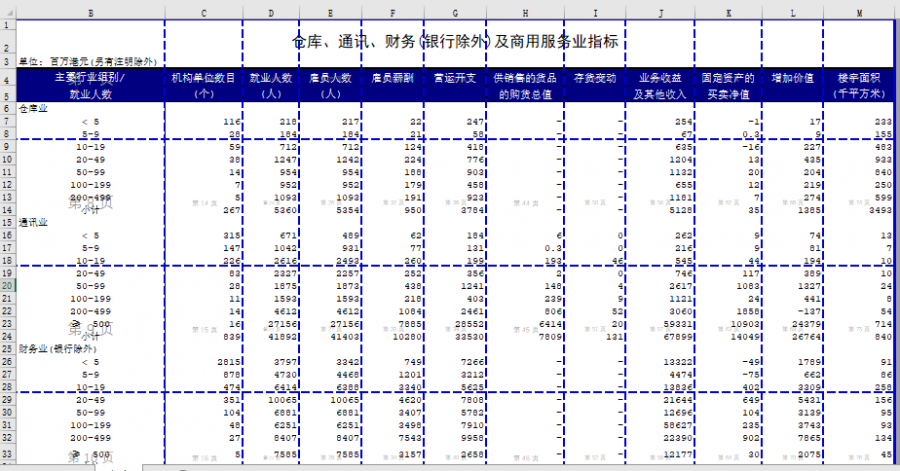Click cell 5128 in row 14

point(680,210)
